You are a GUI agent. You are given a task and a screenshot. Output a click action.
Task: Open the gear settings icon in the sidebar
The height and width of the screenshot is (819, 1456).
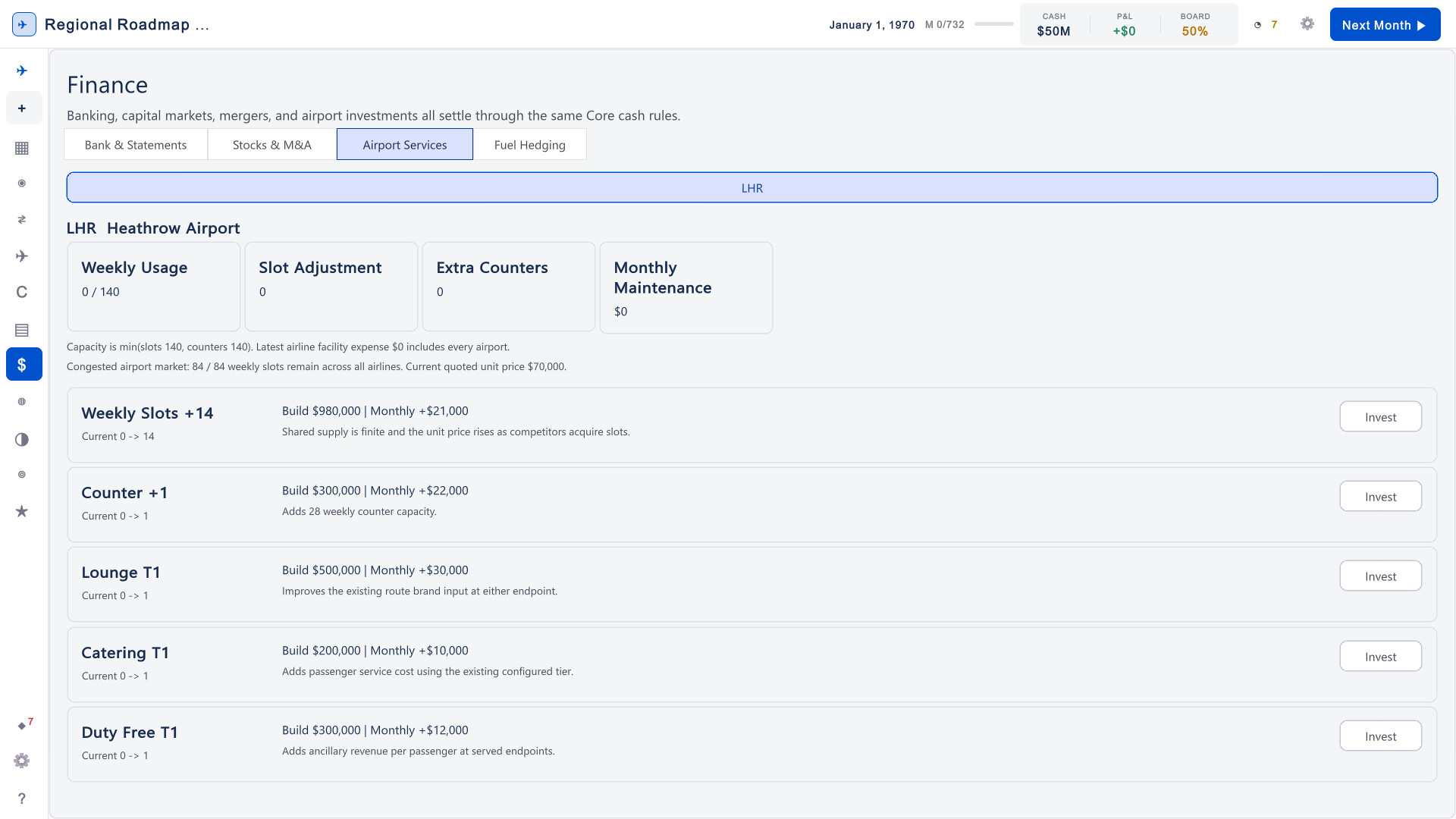pyautogui.click(x=22, y=761)
